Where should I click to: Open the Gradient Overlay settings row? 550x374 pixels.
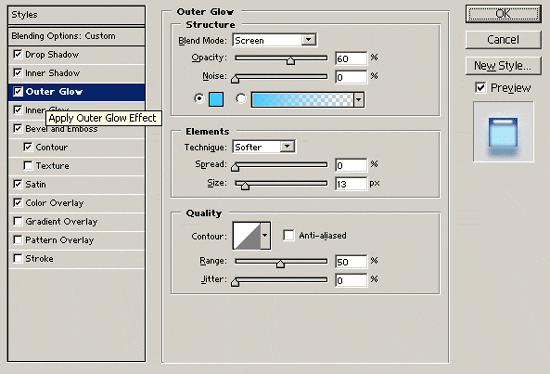(x=76, y=222)
